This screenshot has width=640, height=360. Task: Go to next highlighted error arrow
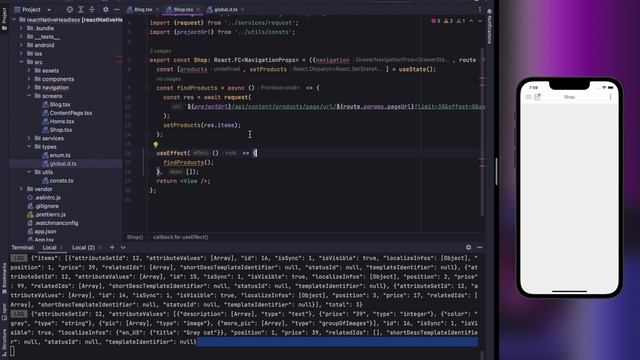[480, 21]
